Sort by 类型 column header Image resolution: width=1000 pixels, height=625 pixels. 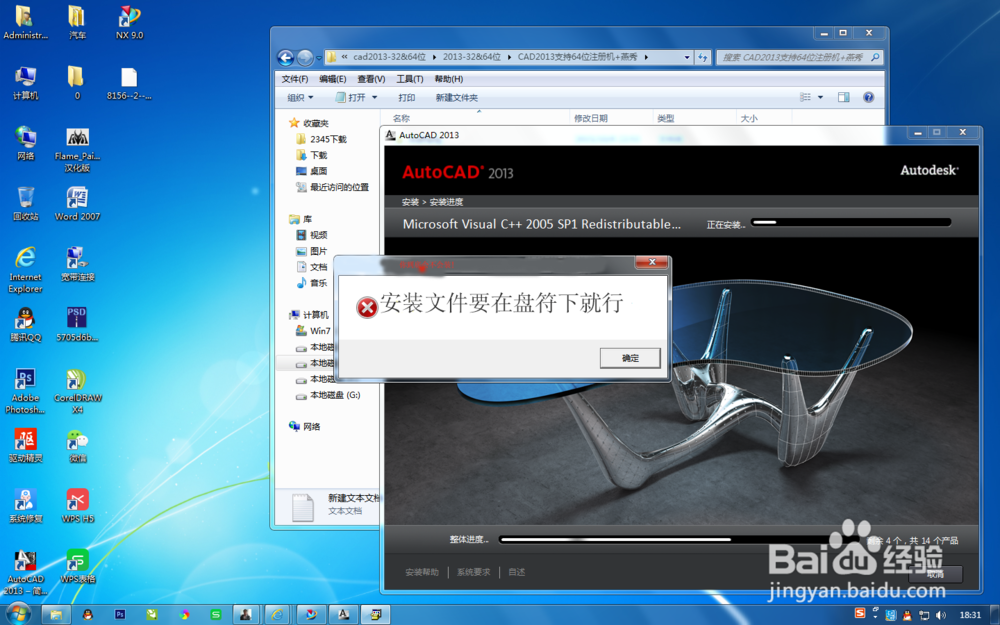pyautogui.click(x=666, y=118)
